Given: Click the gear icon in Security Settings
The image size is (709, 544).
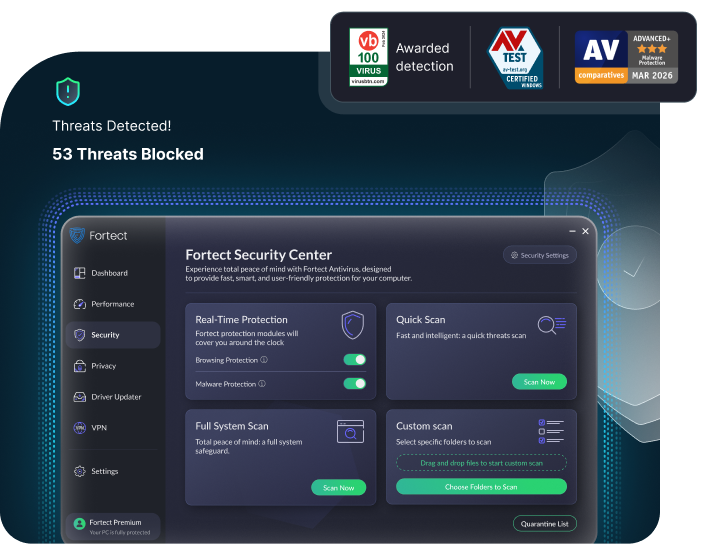Looking at the screenshot, I should click(x=515, y=255).
